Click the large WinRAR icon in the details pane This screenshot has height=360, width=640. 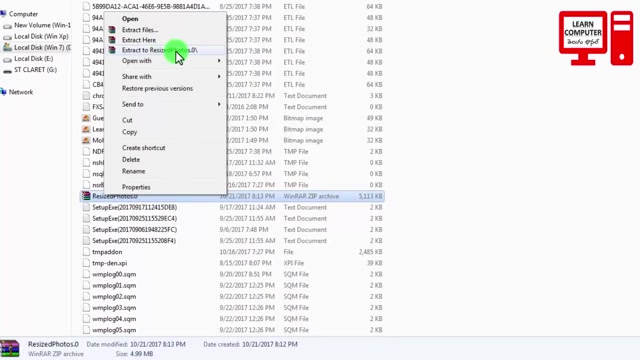click(10, 349)
